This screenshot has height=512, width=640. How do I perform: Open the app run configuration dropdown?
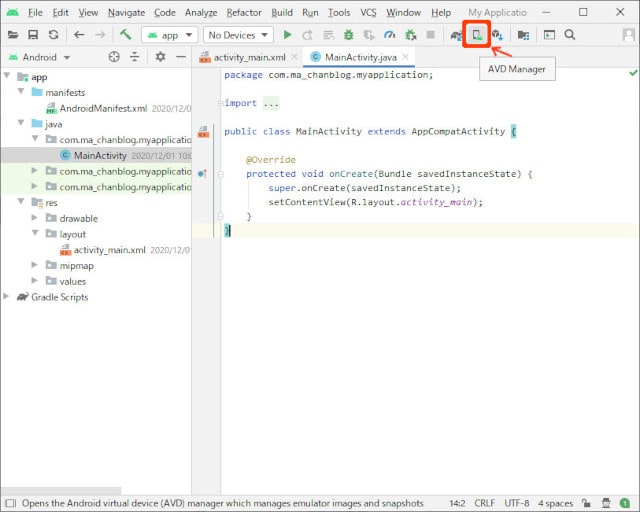point(169,35)
